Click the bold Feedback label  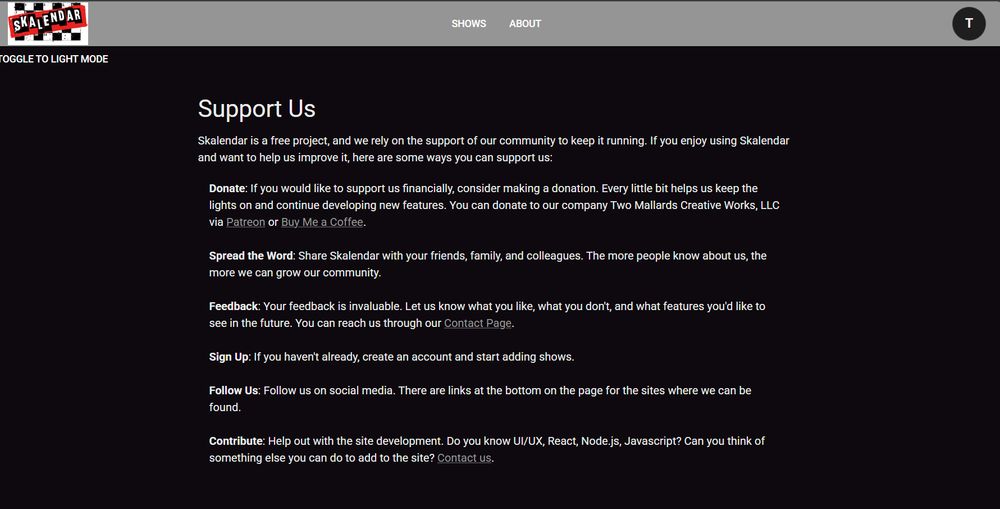coord(233,306)
